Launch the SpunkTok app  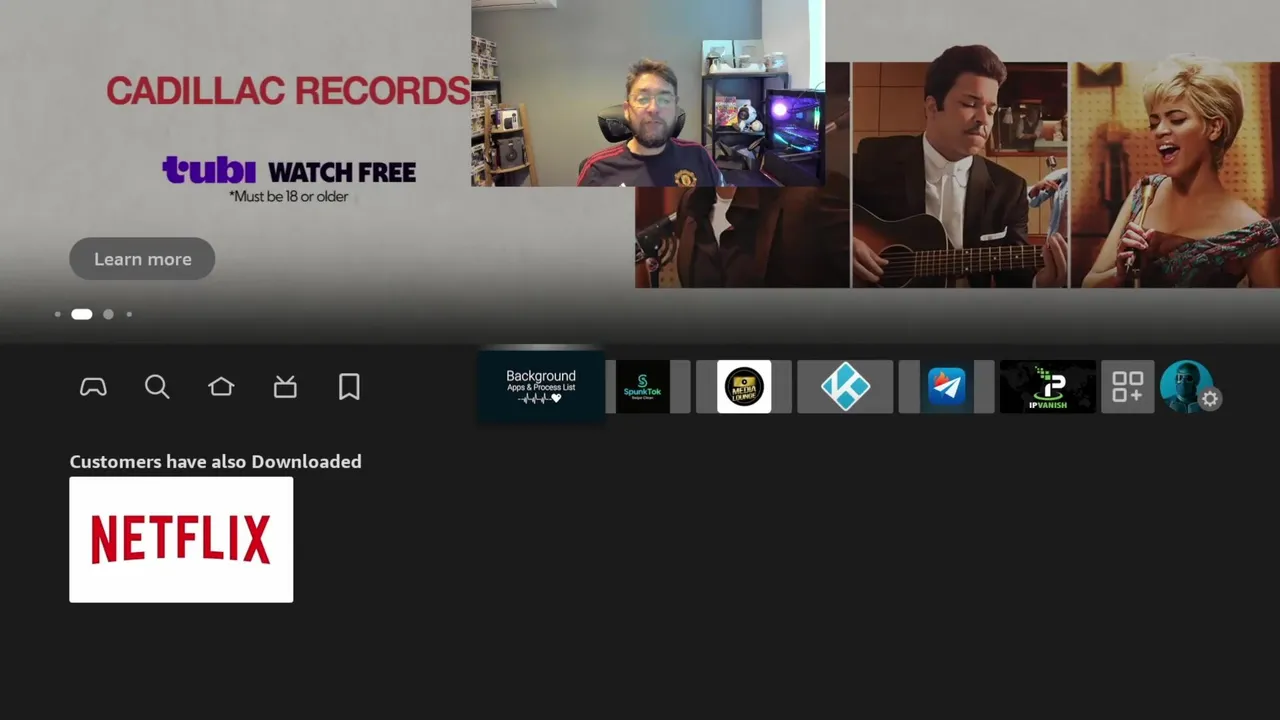pyautogui.click(x=643, y=387)
